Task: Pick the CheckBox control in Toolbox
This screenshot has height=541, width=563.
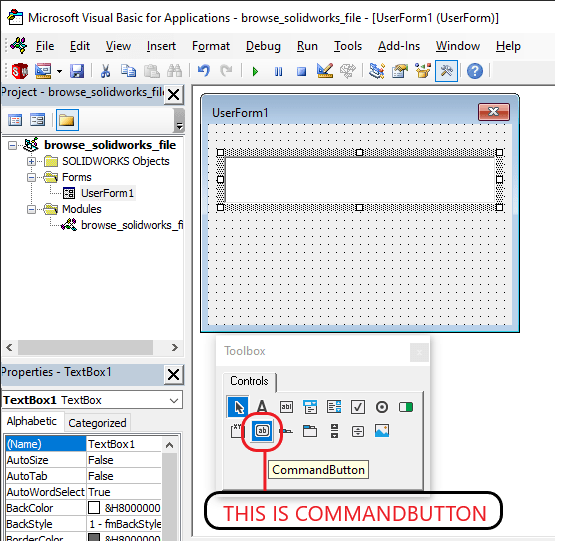Action: point(358,407)
